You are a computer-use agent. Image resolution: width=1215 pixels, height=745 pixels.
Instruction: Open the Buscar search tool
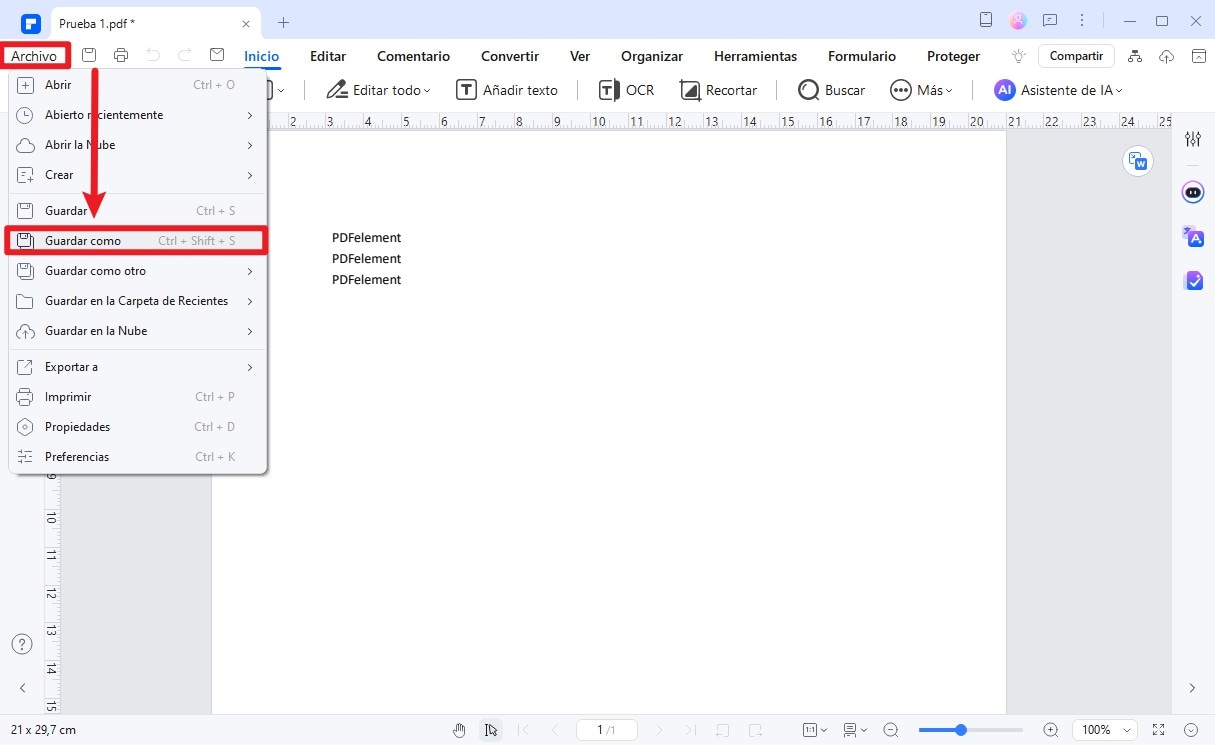[832, 90]
